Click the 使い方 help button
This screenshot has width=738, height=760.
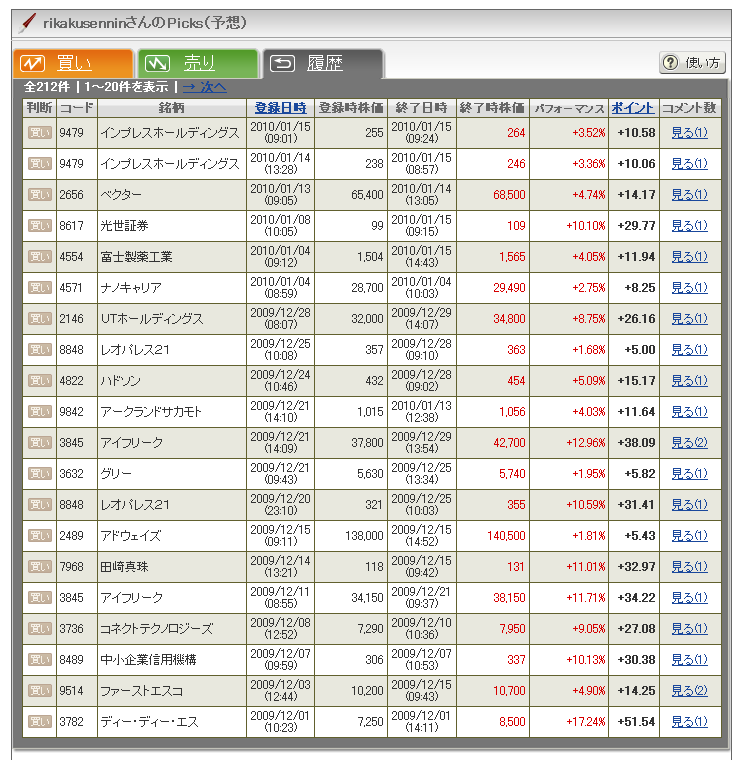coord(692,63)
